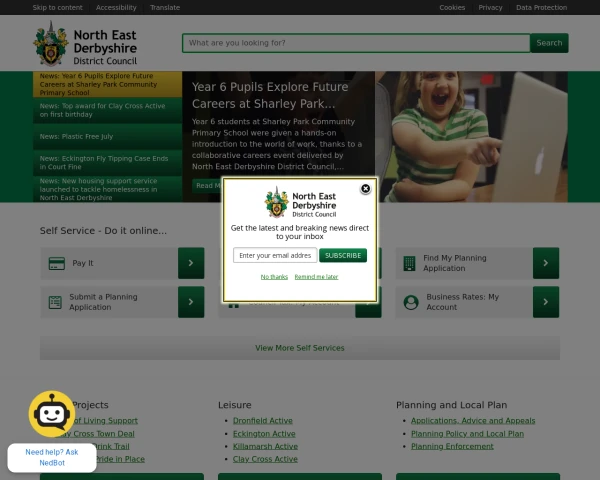Click the council crest logo inside popup

(276, 202)
